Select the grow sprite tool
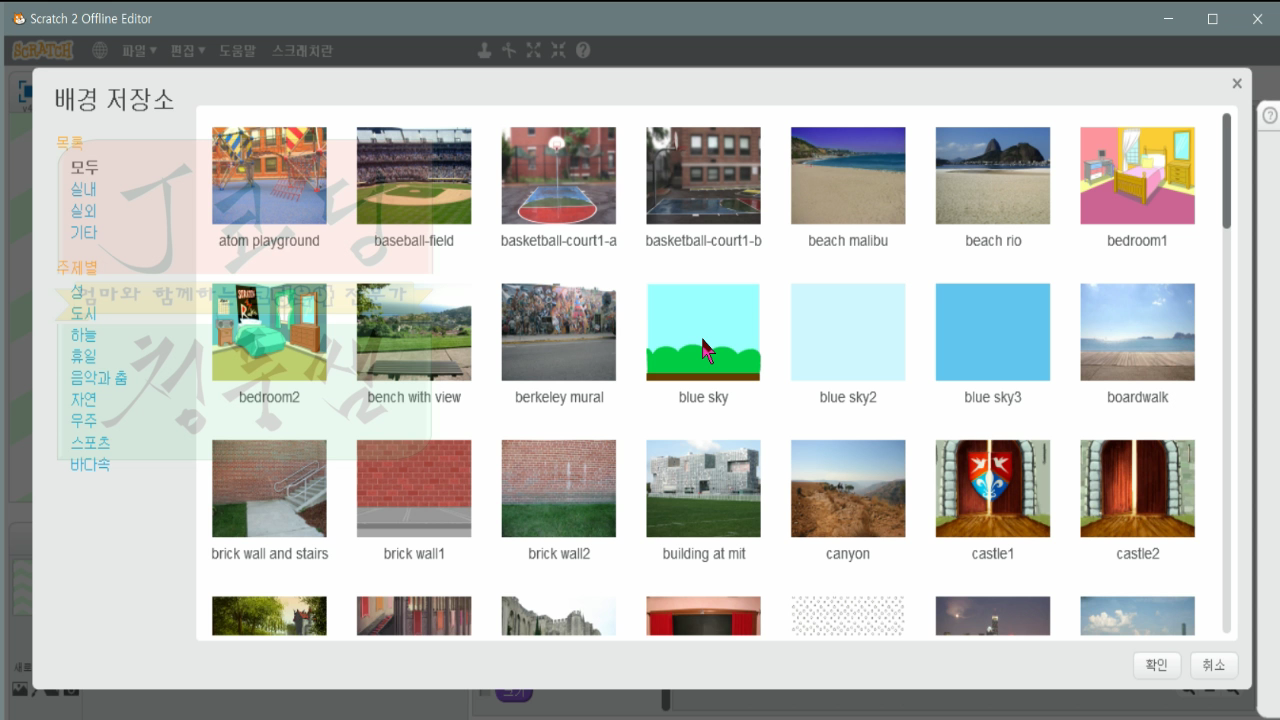Viewport: 1280px width, 720px height. tap(534, 50)
